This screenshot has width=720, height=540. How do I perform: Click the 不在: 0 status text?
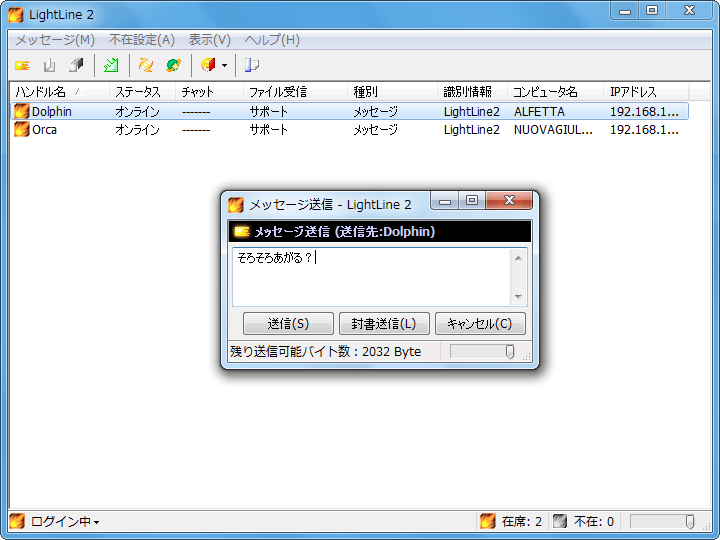[x=594, y=522]
